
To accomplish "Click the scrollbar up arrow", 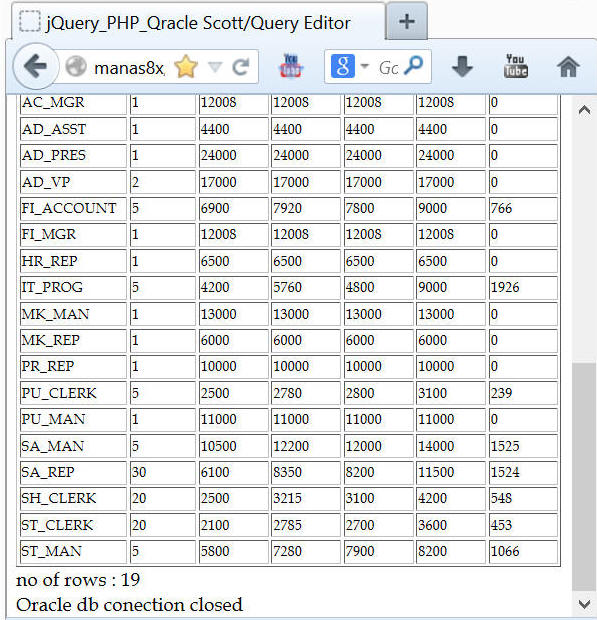I will click(x=584, y=110).
